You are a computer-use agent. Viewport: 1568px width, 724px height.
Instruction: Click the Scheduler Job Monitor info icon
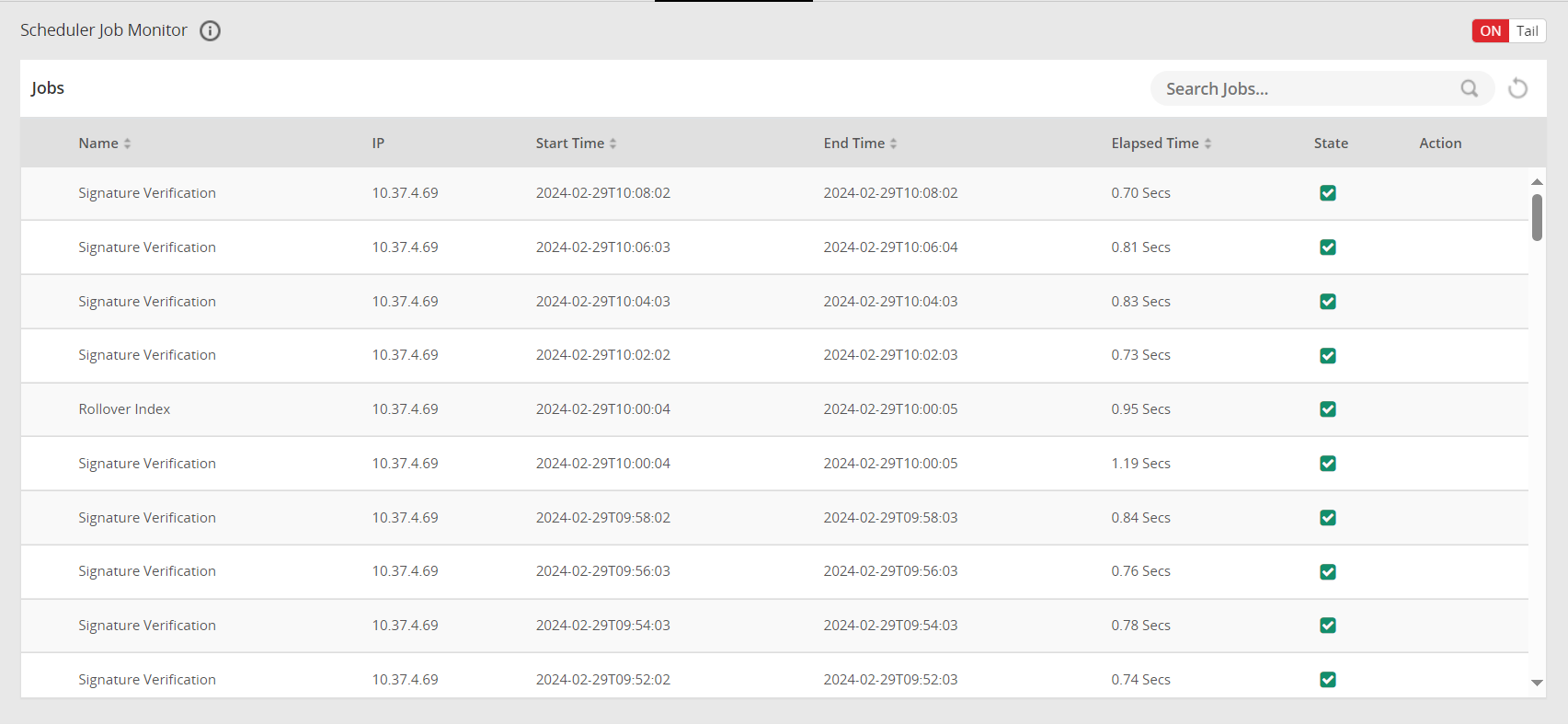(211, 31)
